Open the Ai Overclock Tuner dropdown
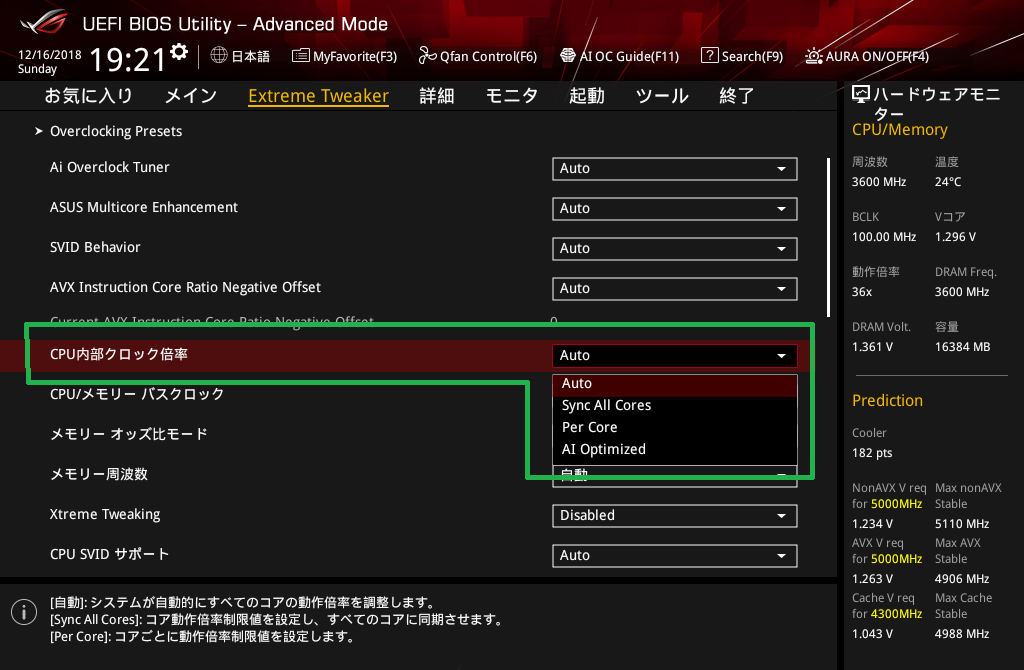The width and height of the screenshot is (1024, 670). (675, 168)
